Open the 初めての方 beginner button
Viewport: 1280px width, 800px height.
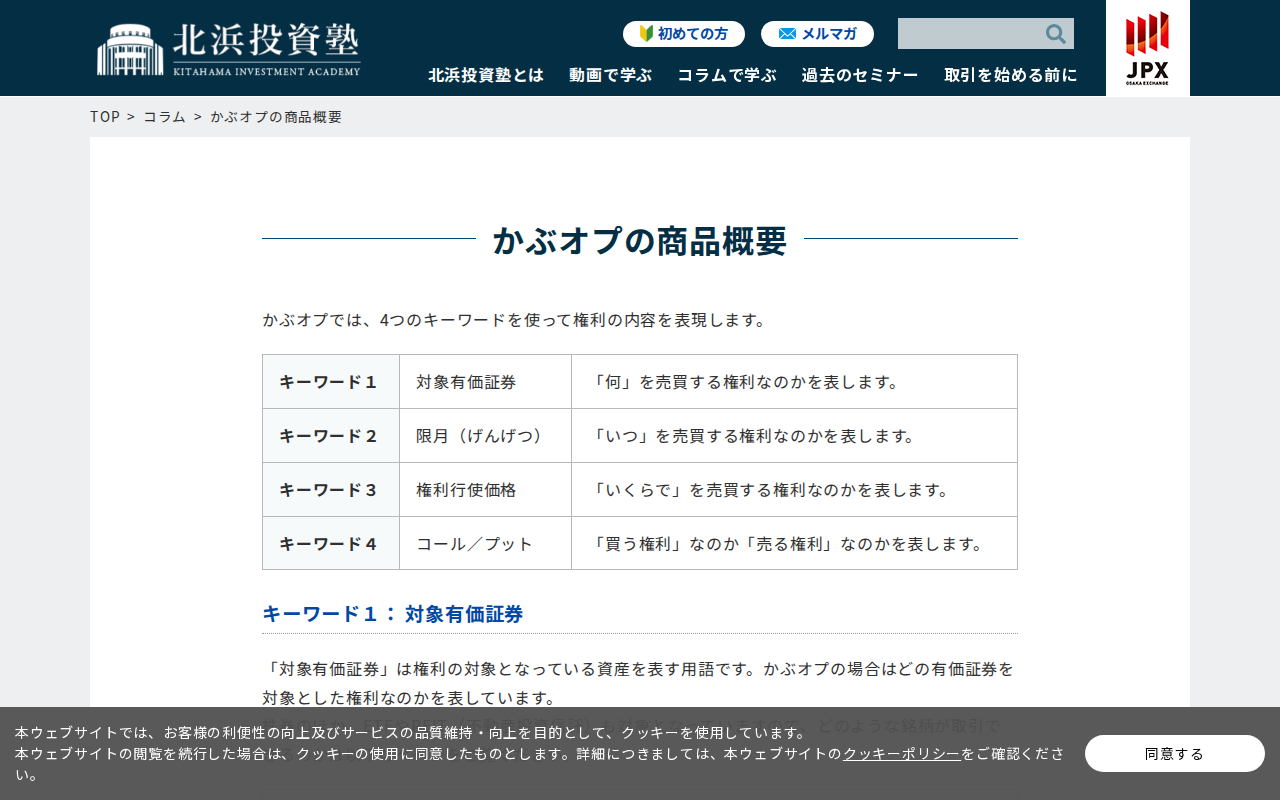[x=684, y=34]
